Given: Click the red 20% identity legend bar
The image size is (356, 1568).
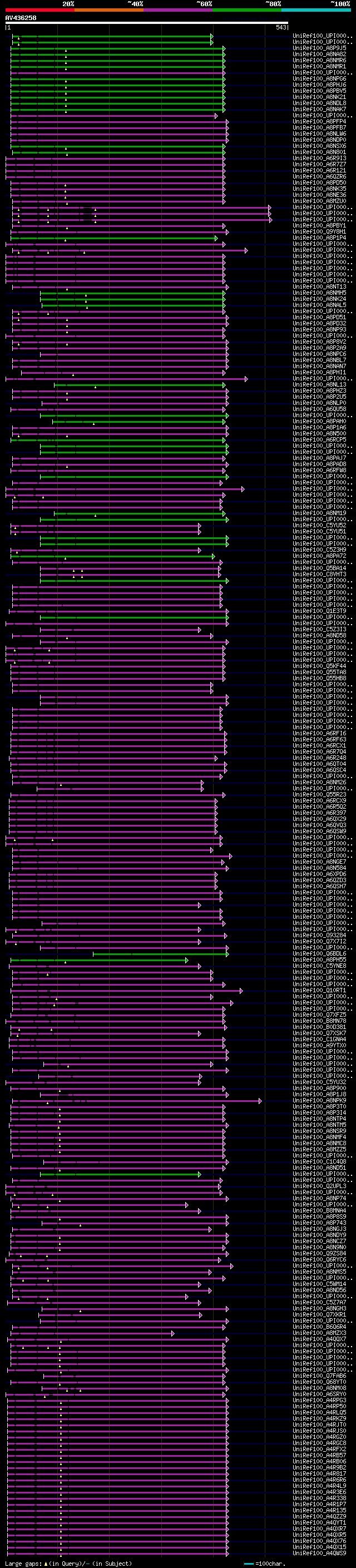Looking at the screenshot, I should 40,10.
